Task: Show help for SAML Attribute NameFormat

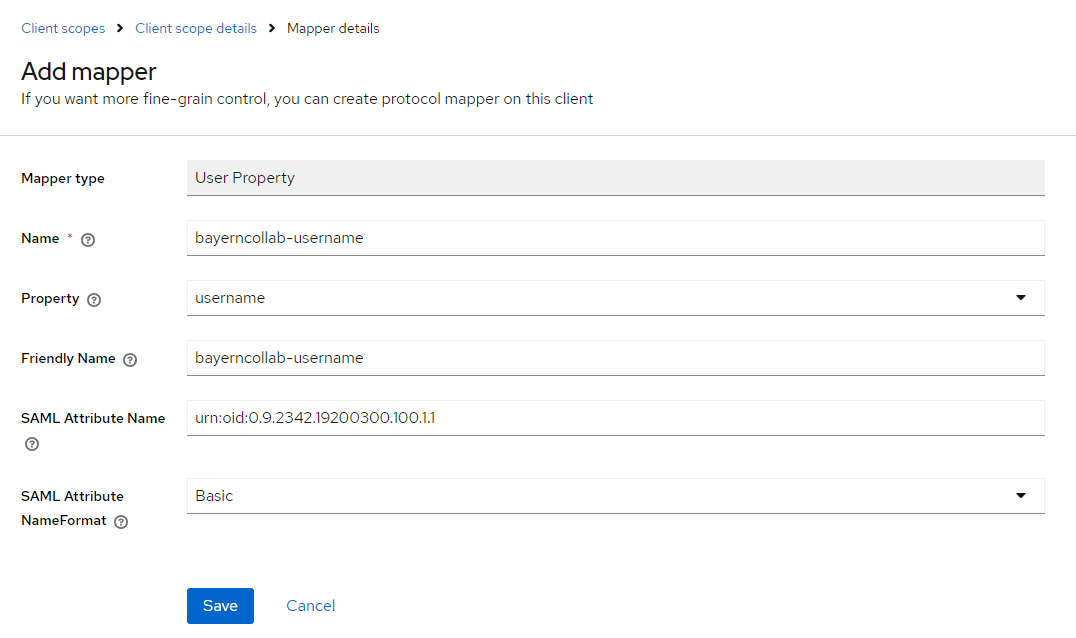Action: click(121, 522)
